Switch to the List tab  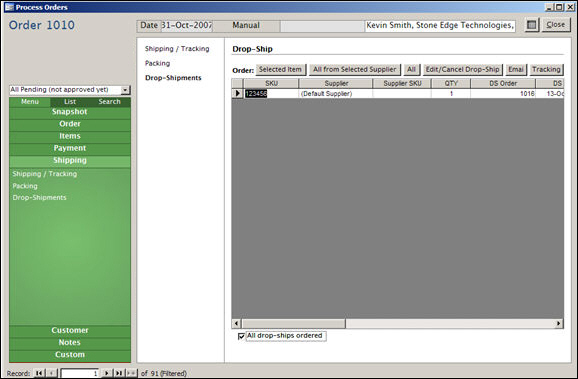pos(70,101)
